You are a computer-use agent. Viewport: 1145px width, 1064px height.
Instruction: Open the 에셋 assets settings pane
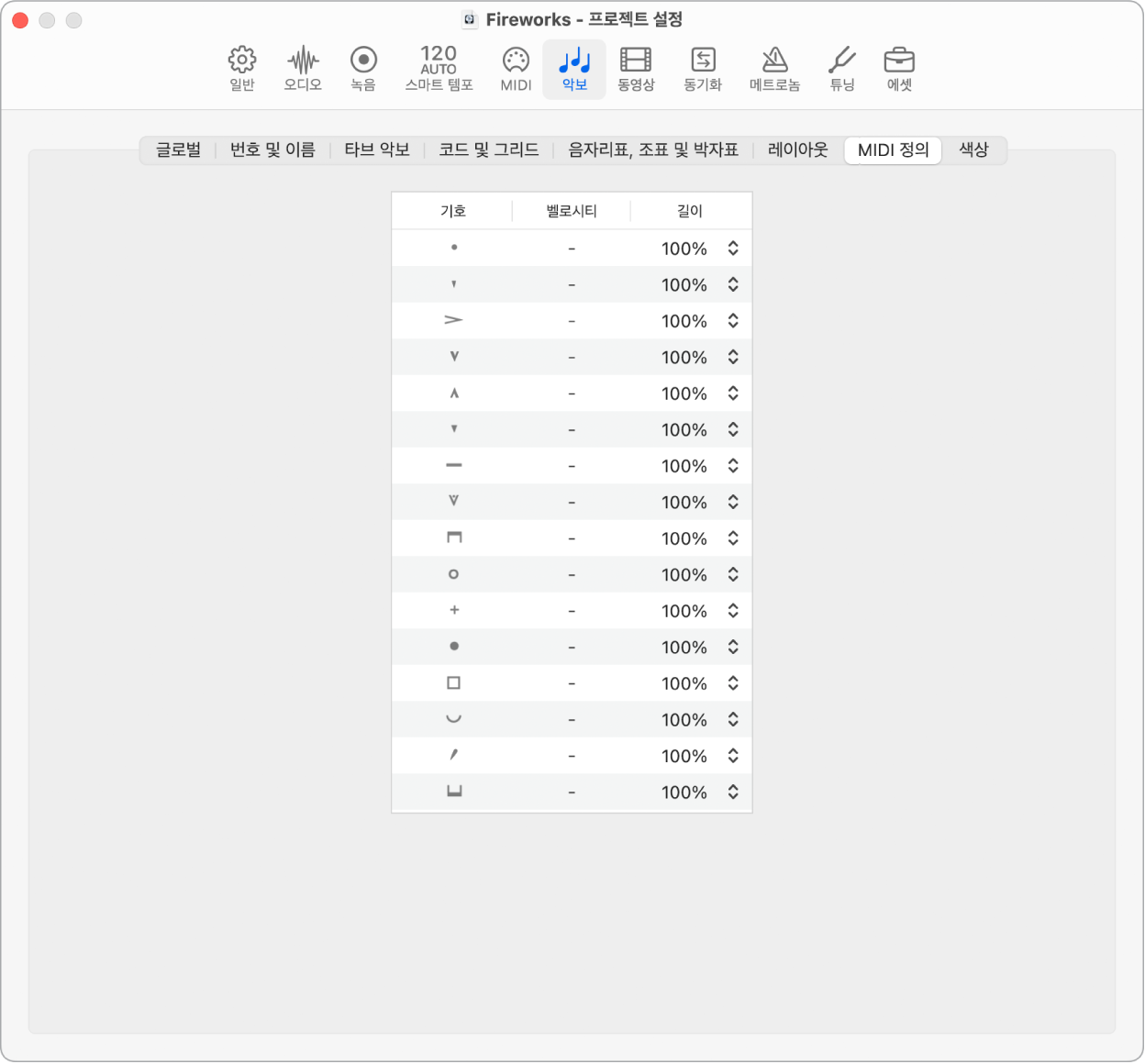899,69
